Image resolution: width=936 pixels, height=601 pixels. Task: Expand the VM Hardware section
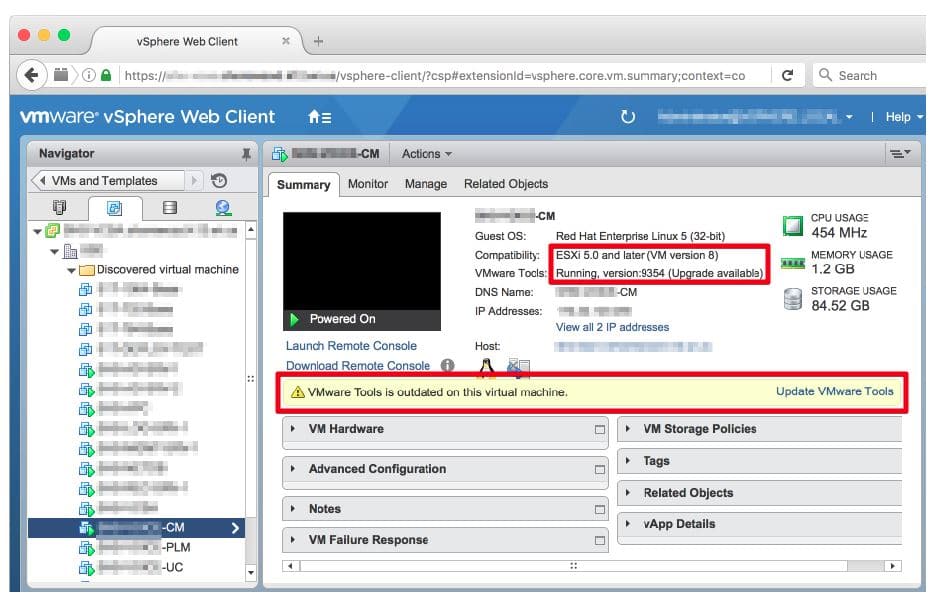coord(293,429)
